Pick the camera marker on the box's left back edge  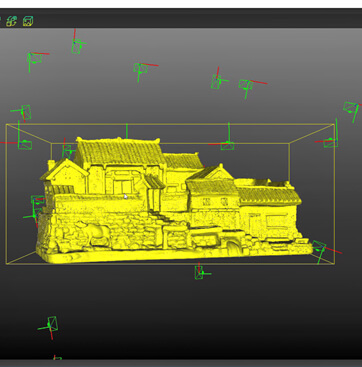(23, 142)
